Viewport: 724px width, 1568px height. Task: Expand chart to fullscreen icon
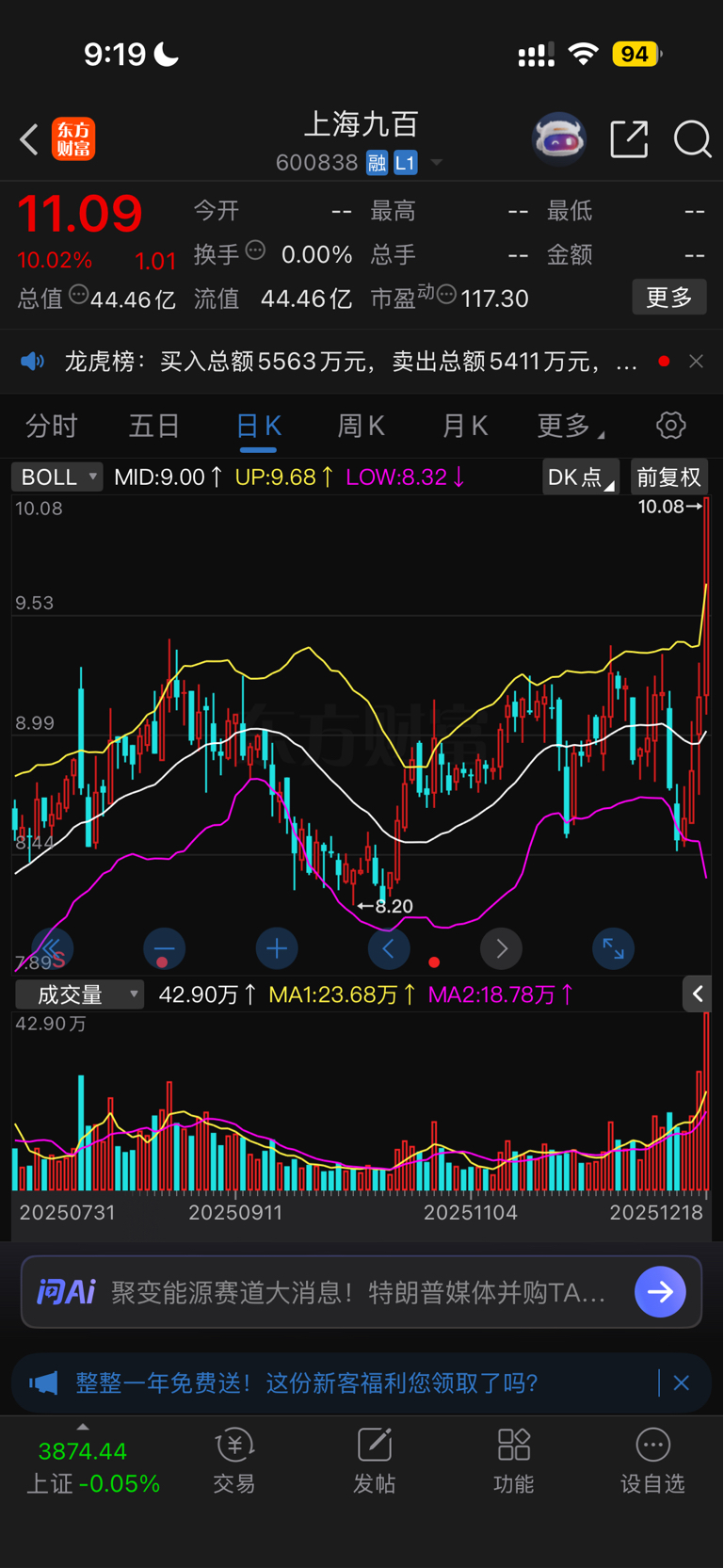pos(613,948)
